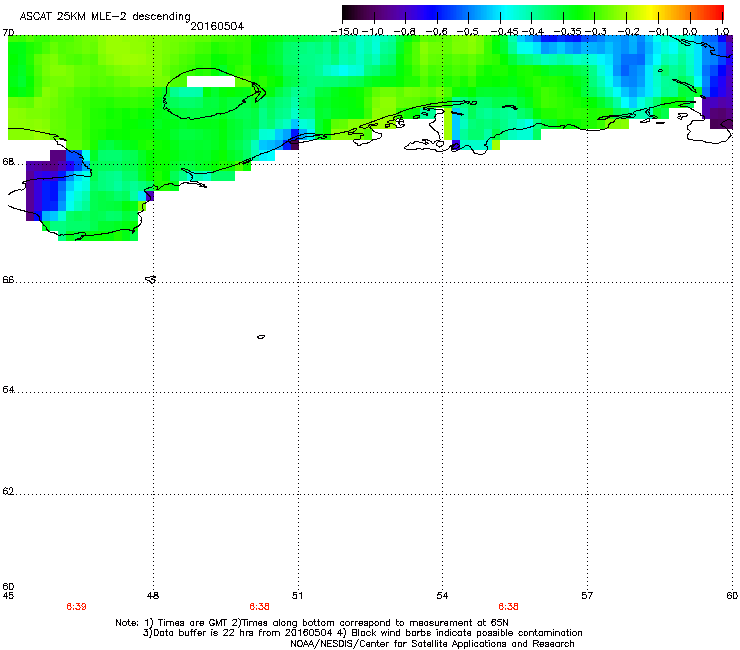Image resolution: width=740 pixels, height=650 pixels.
Task: Click the red '6:38' time between longitudes 54 and 57
Action: [508, 607]
